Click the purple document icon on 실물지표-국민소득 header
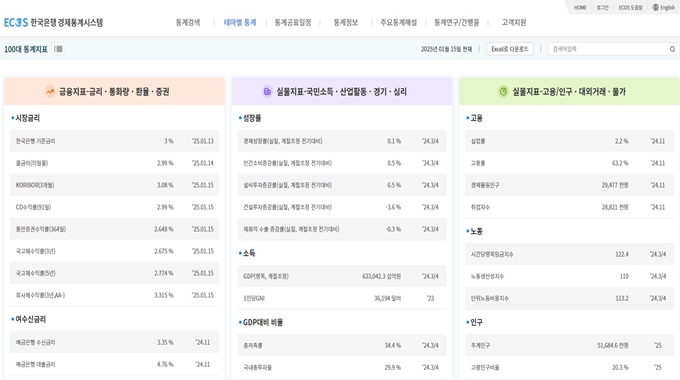This screenshot has height=380, width=680. [268, 92]
